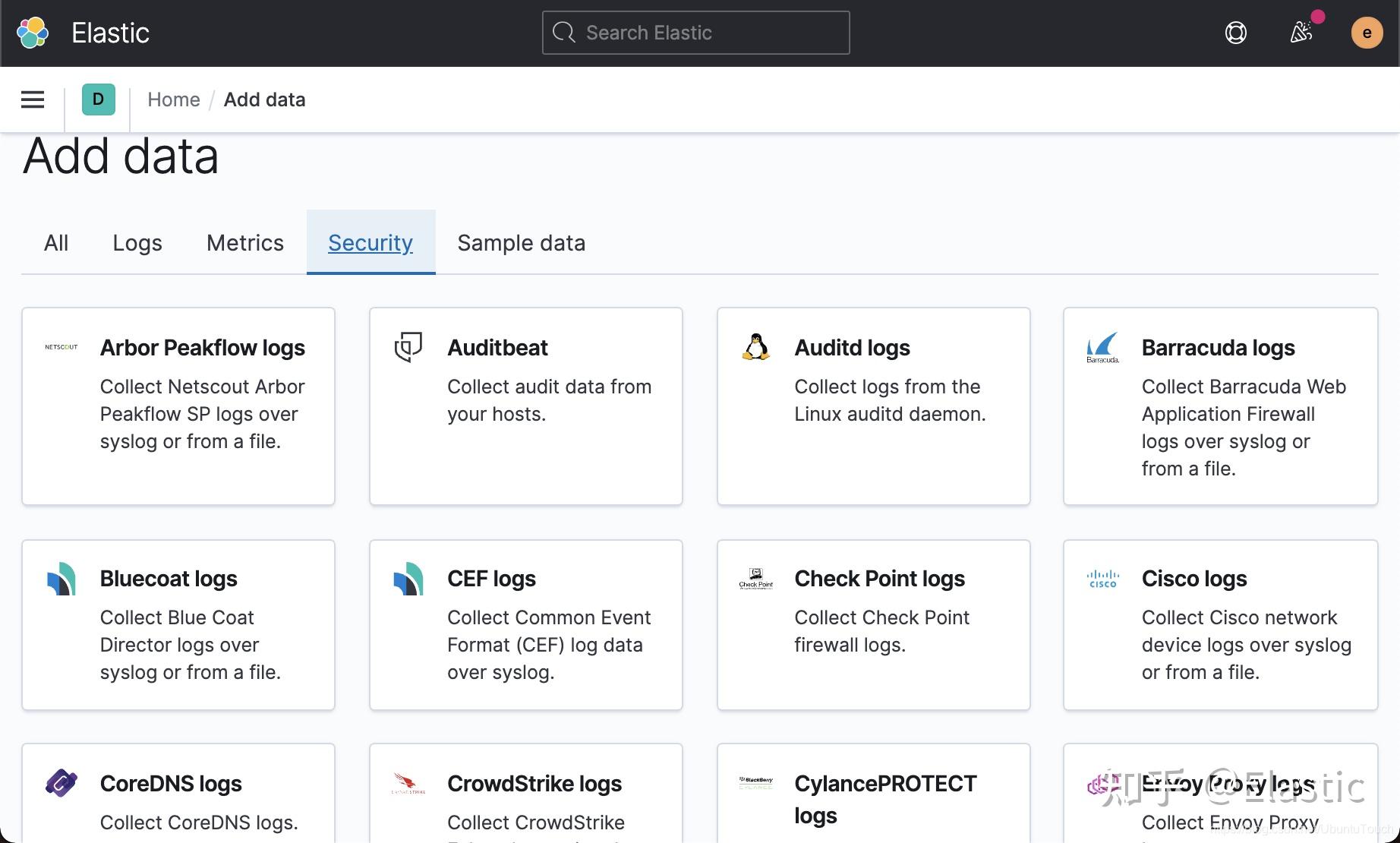Switch to the Logs tab

(x=137, y=242)
